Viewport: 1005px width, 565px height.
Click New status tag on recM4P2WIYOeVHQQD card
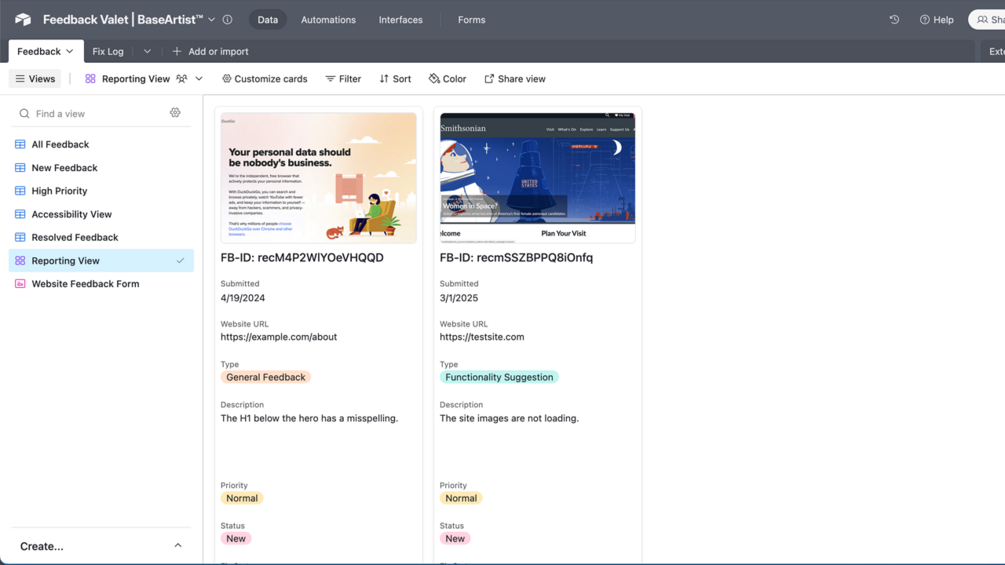236,538
